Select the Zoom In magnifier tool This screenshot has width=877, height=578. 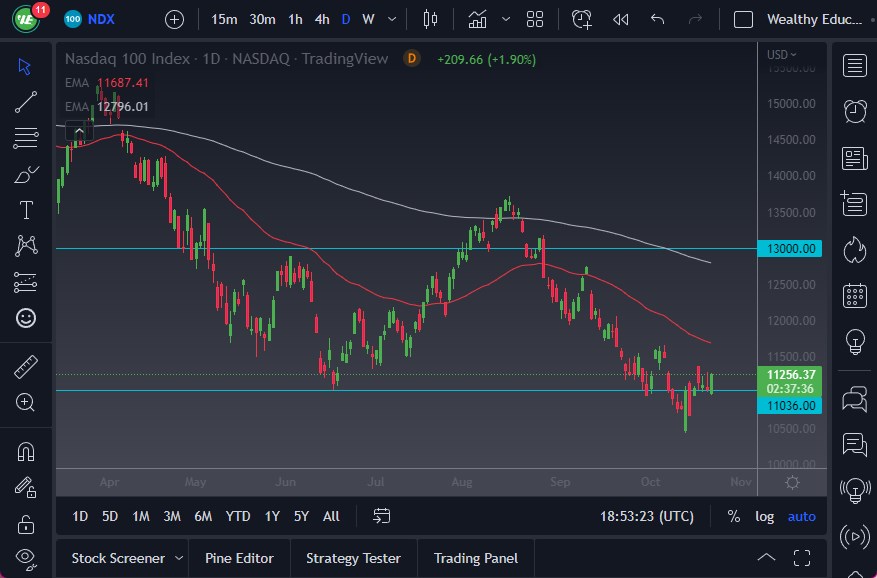point(26,403)
